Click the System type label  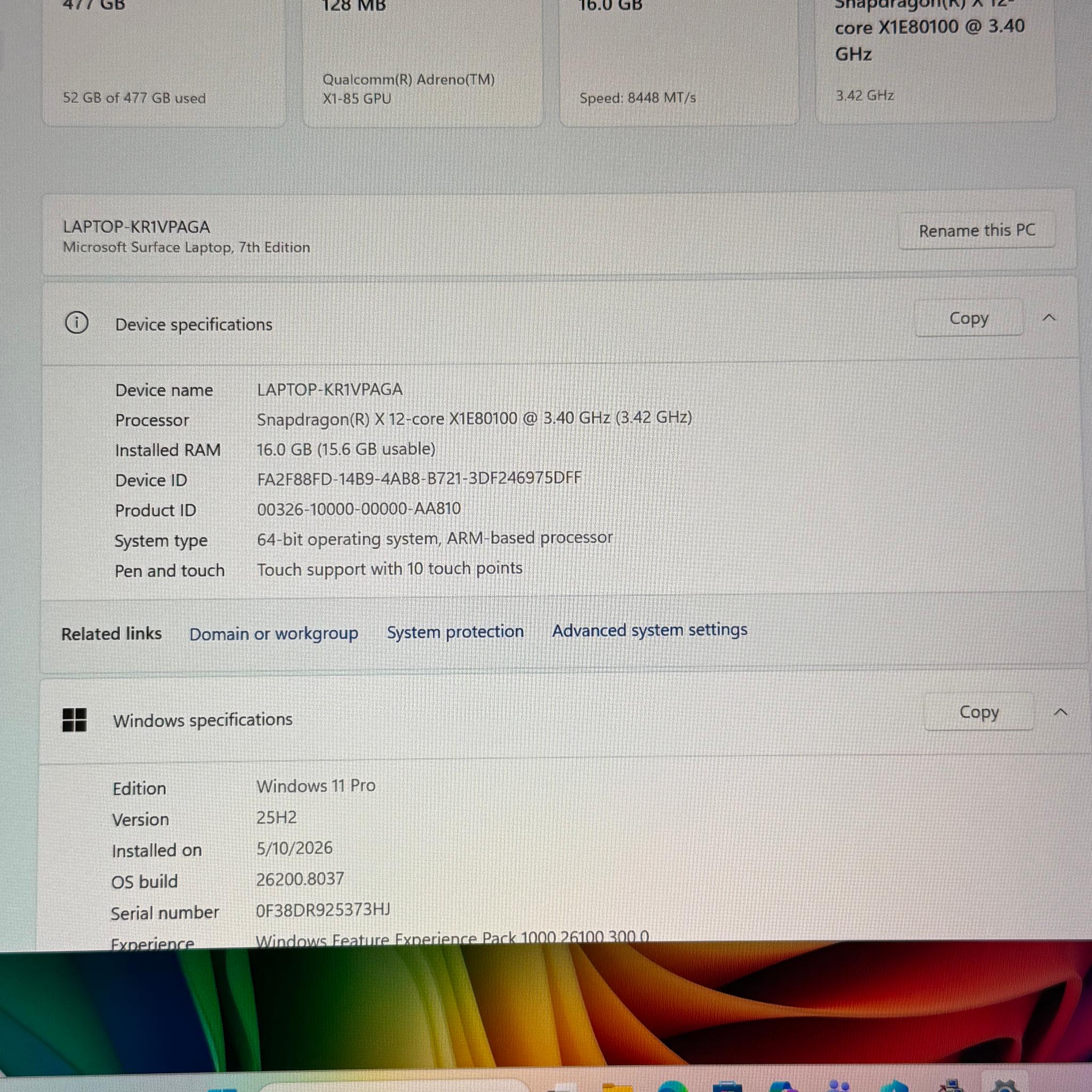pyautogui.click(x=161, y=541)
